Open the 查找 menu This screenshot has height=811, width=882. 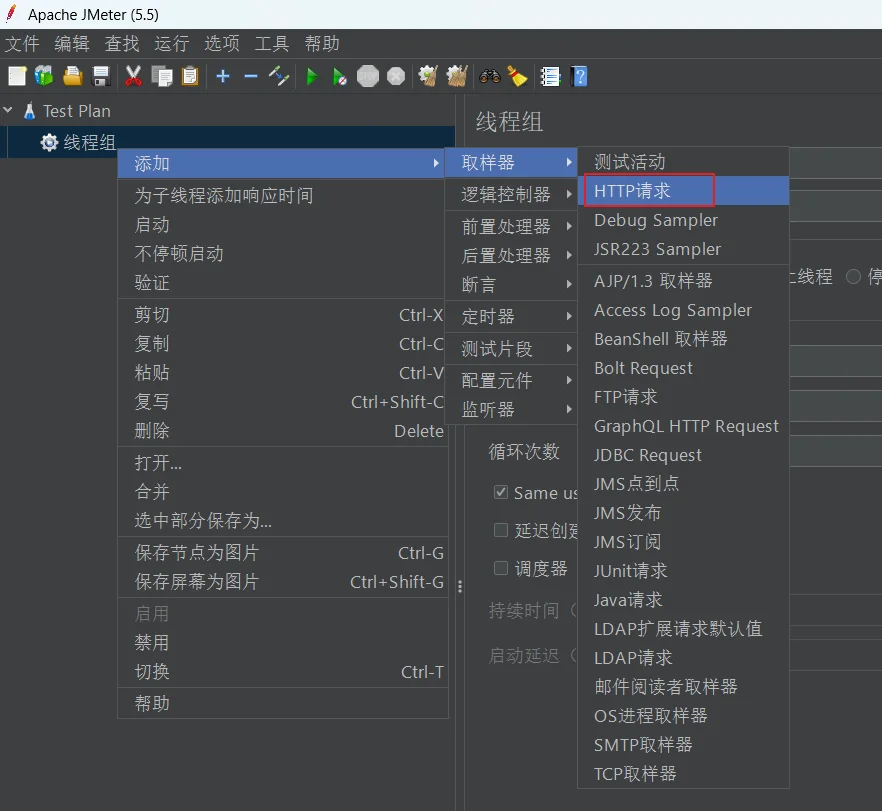point(122,43)
